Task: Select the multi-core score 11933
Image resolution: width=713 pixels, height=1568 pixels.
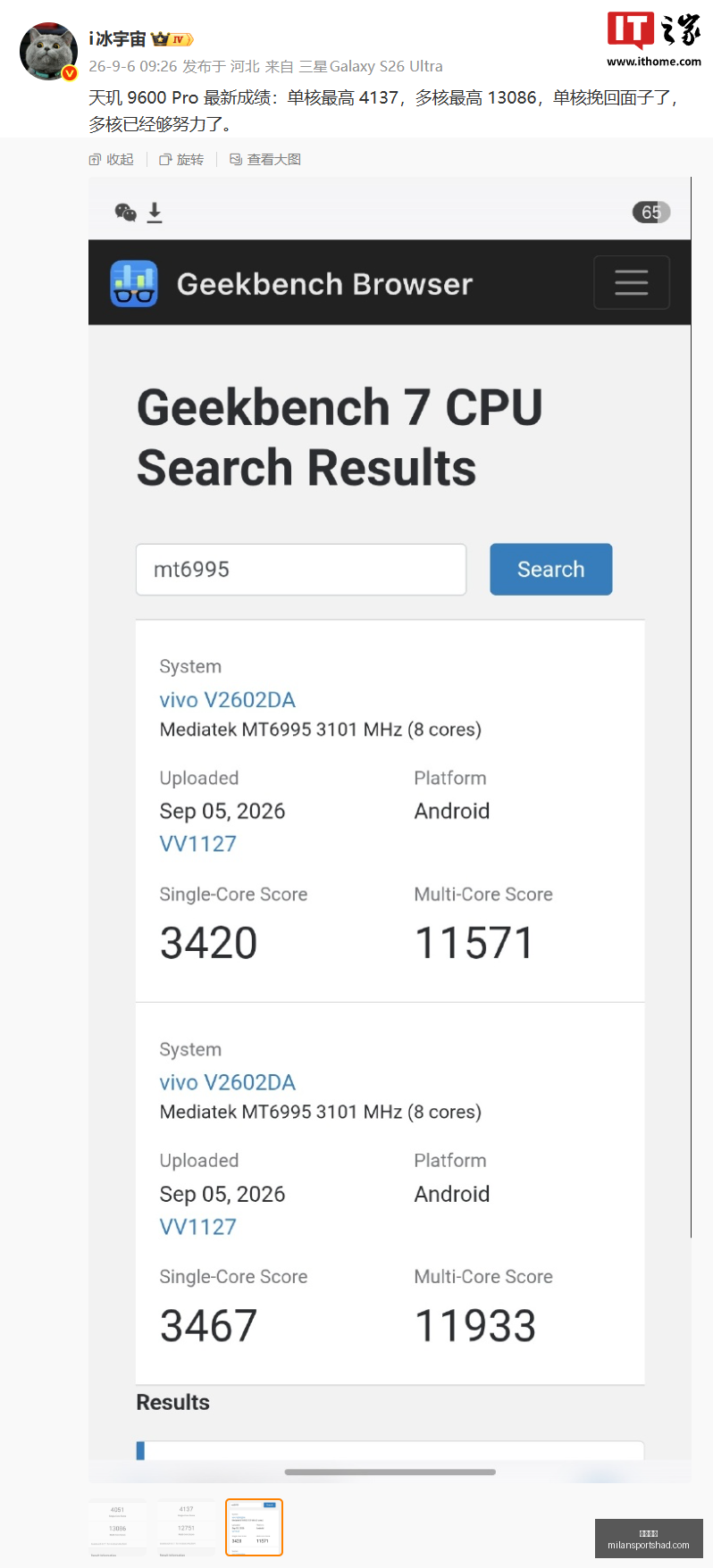Action: pos(475,1326)
